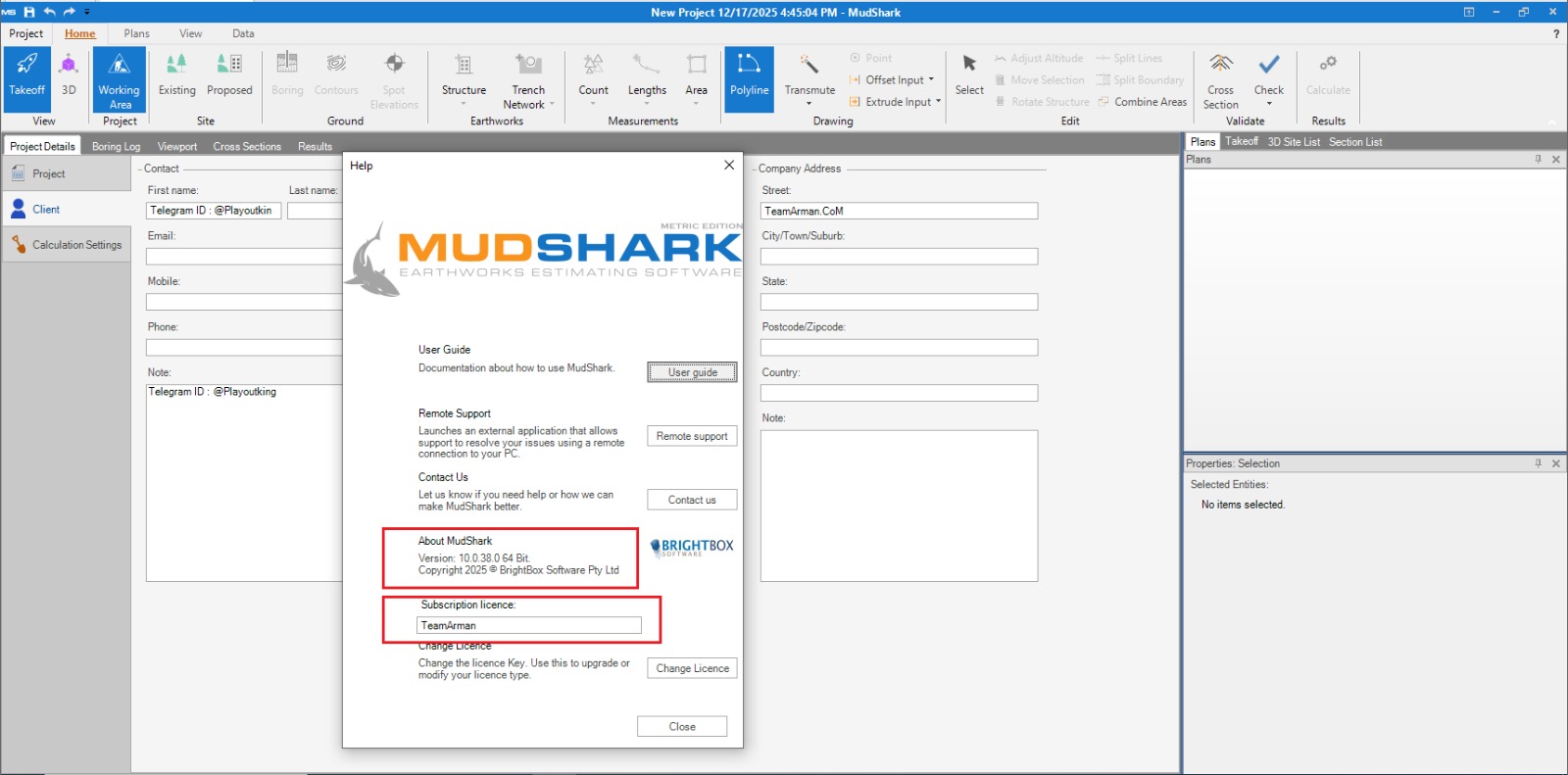Run the Check validation tool
The image size is (1568, 775).
point(1269,78)
